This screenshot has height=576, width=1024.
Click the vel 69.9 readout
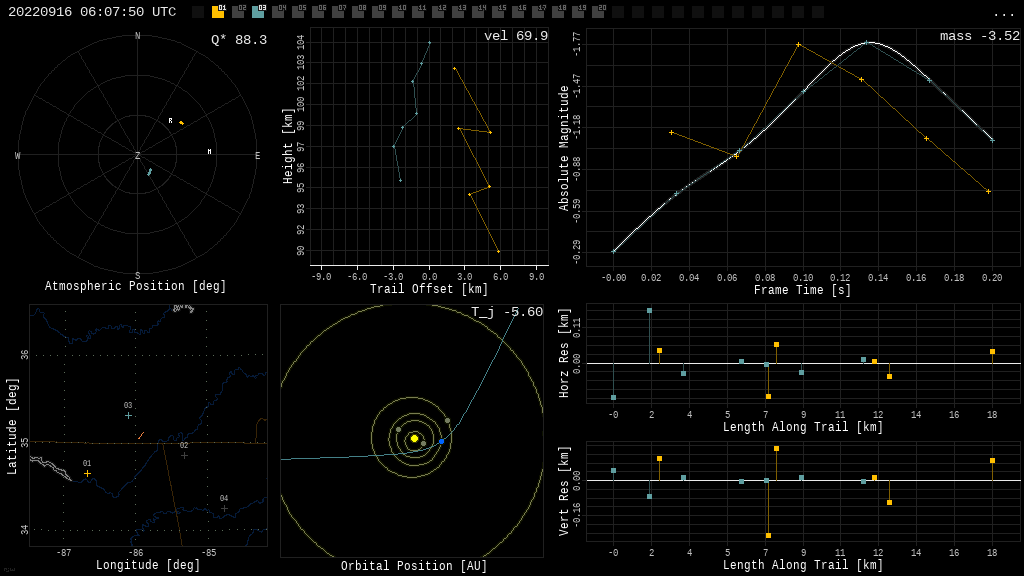(516, 36)
